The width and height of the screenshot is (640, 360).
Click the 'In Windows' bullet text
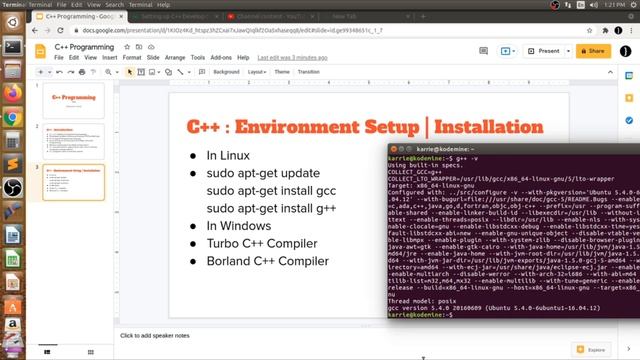pos(238,226)
